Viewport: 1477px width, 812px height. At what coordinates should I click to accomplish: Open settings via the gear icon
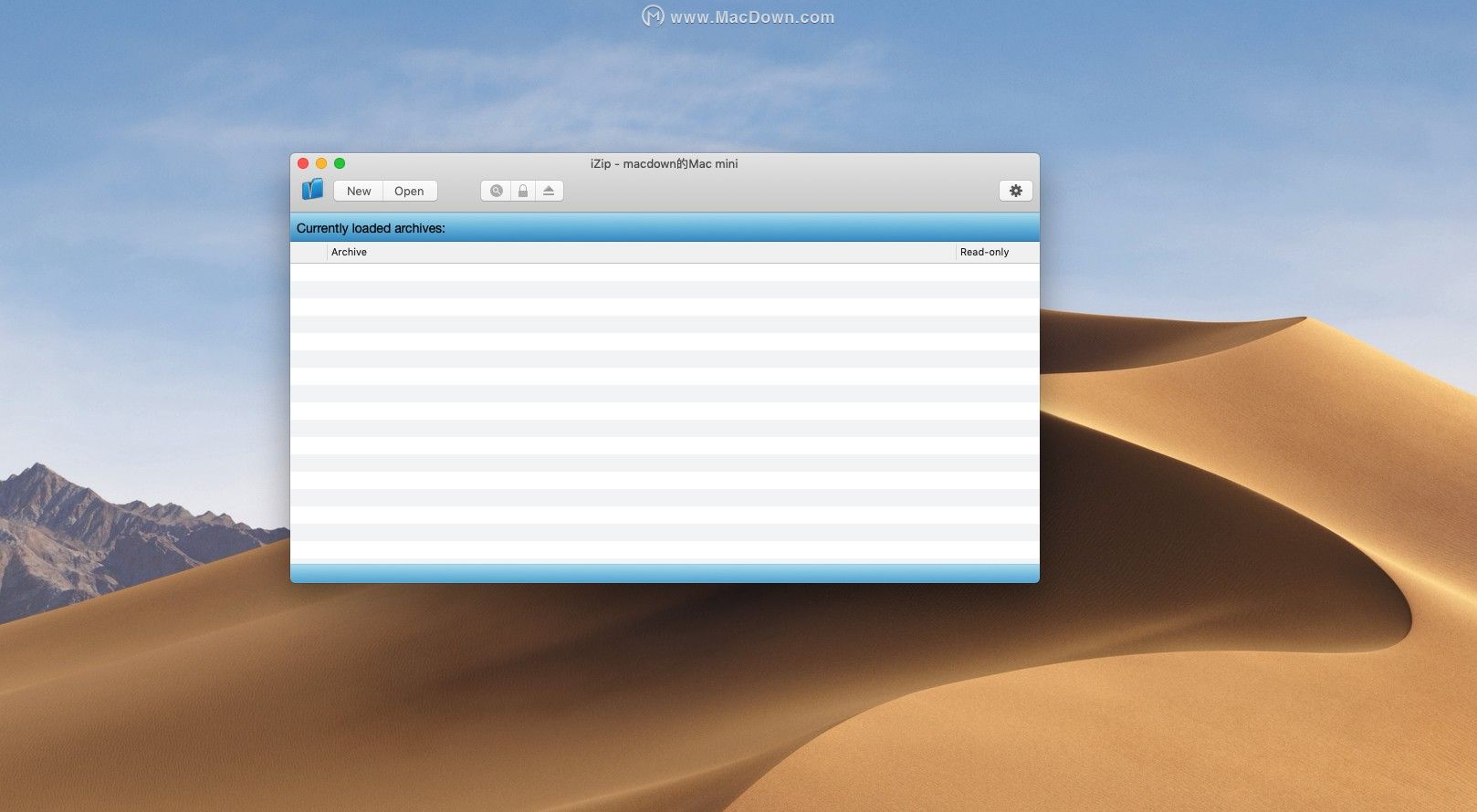1015,191
